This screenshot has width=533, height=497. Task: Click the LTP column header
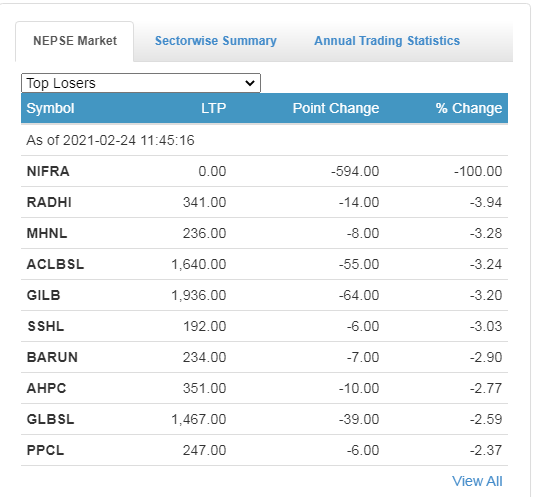click(213, 108)
